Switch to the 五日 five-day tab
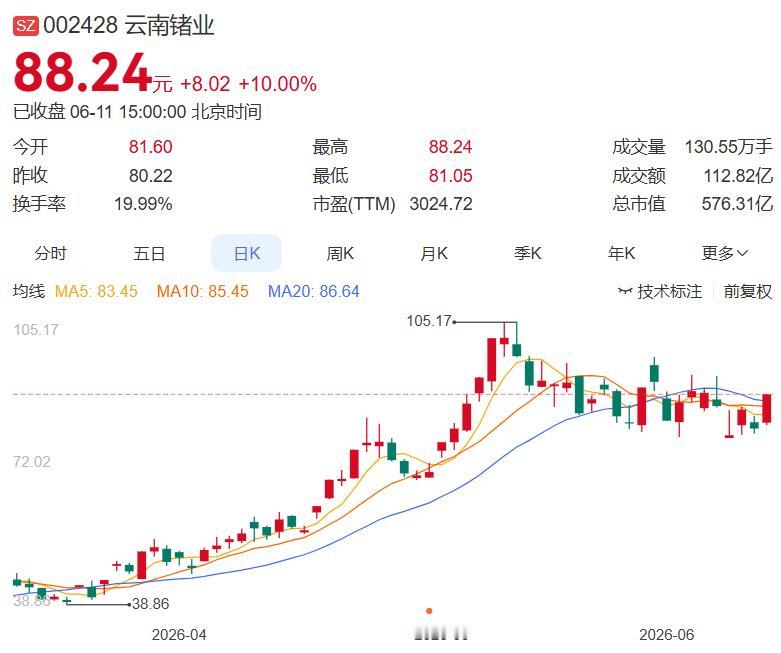781x653 pixels. coord(149,253)
